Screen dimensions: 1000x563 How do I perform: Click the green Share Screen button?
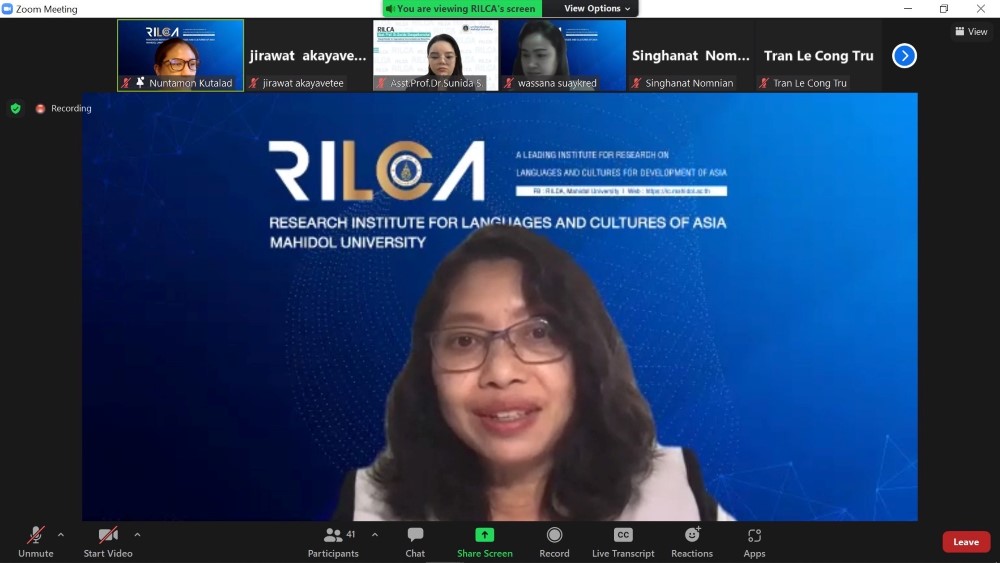pyautogui.click(x=485, y=542)
